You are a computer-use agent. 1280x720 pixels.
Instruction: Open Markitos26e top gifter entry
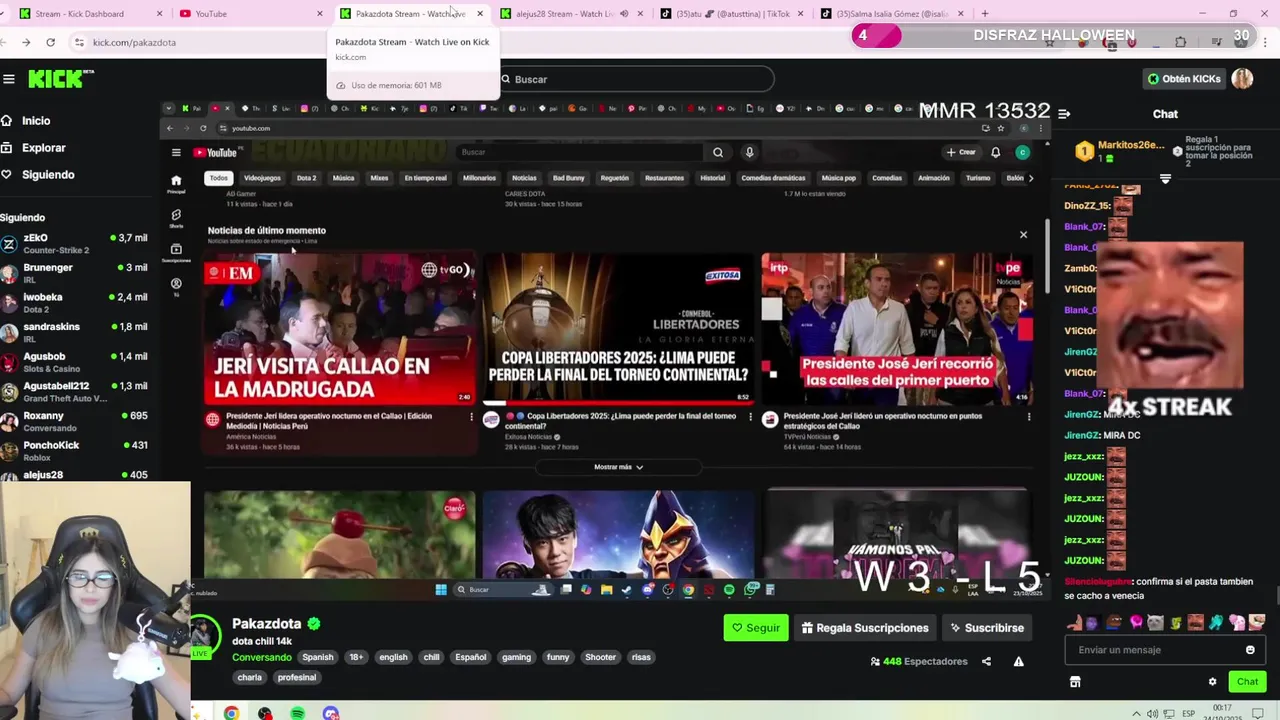(x=1120, y=151)
